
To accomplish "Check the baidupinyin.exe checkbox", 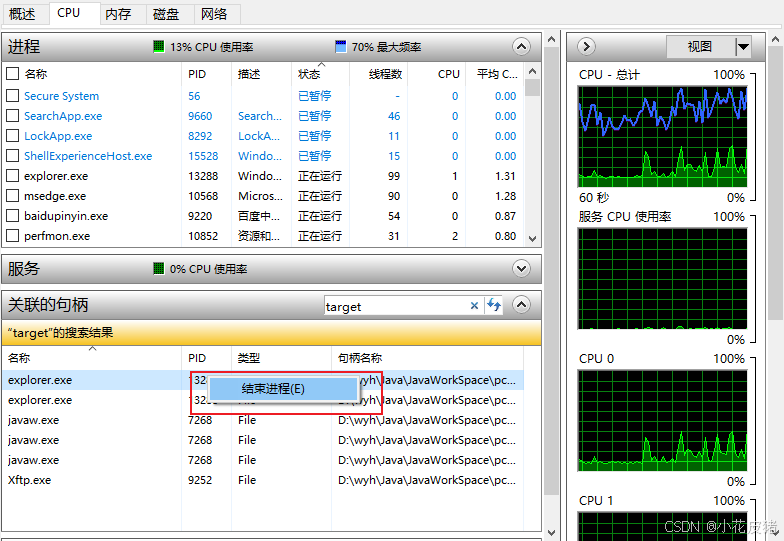I will point(12,216).
